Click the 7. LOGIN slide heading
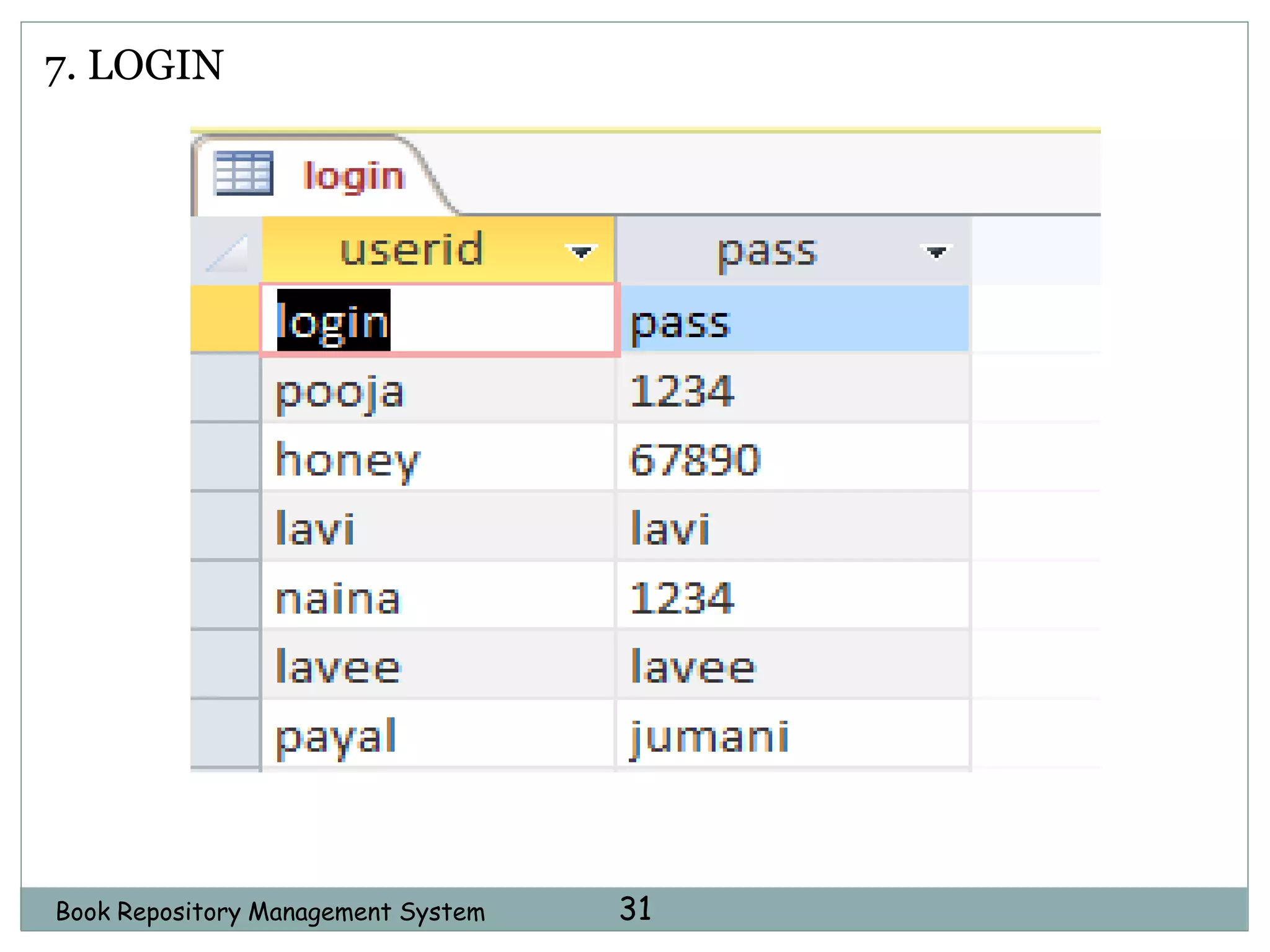This screenshot has width=1270, height=952. click(134, 66)
